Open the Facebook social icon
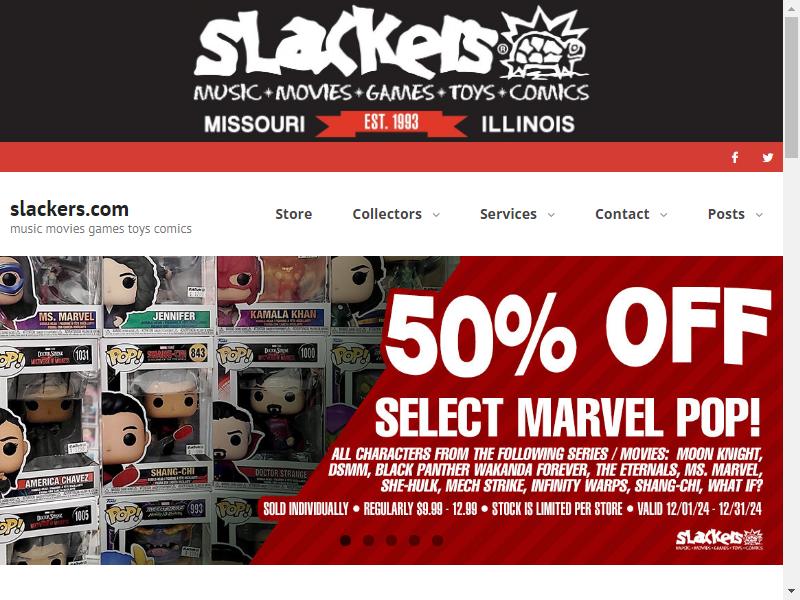The height and width of the screenshot is (600, 800). [x=735, y=157]
